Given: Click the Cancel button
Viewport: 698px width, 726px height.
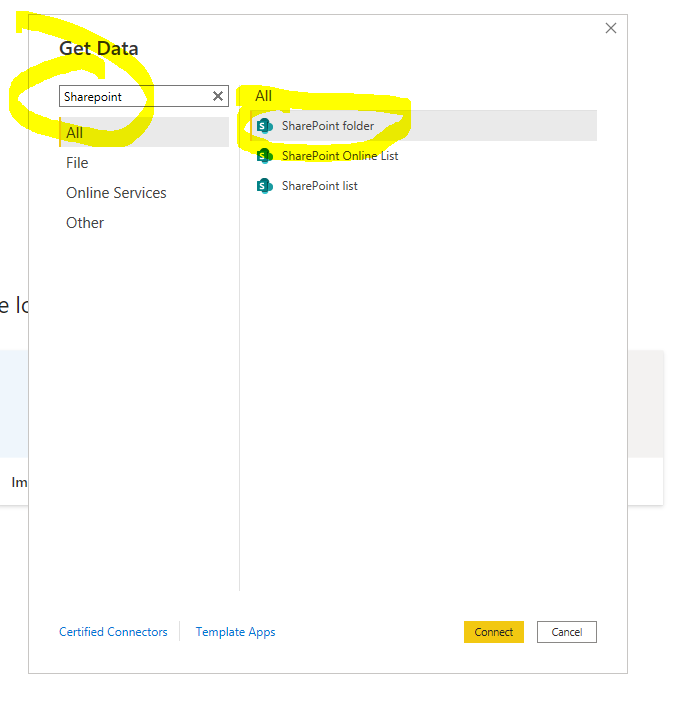Looking at the screenshot, I should (567, 632).
